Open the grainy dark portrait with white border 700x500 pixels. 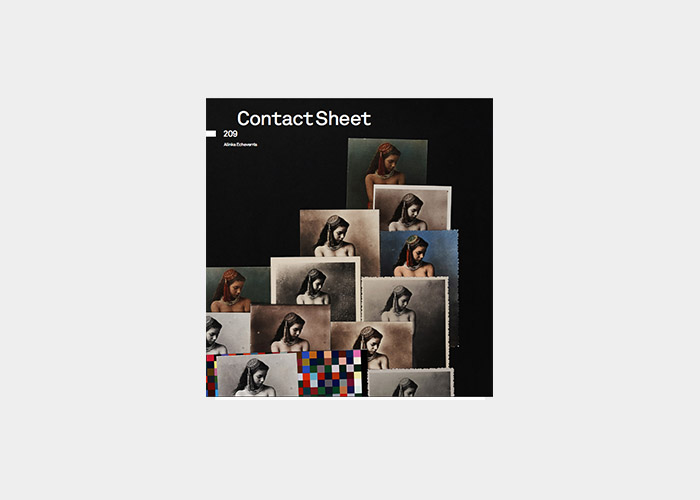tap(316, 281)
